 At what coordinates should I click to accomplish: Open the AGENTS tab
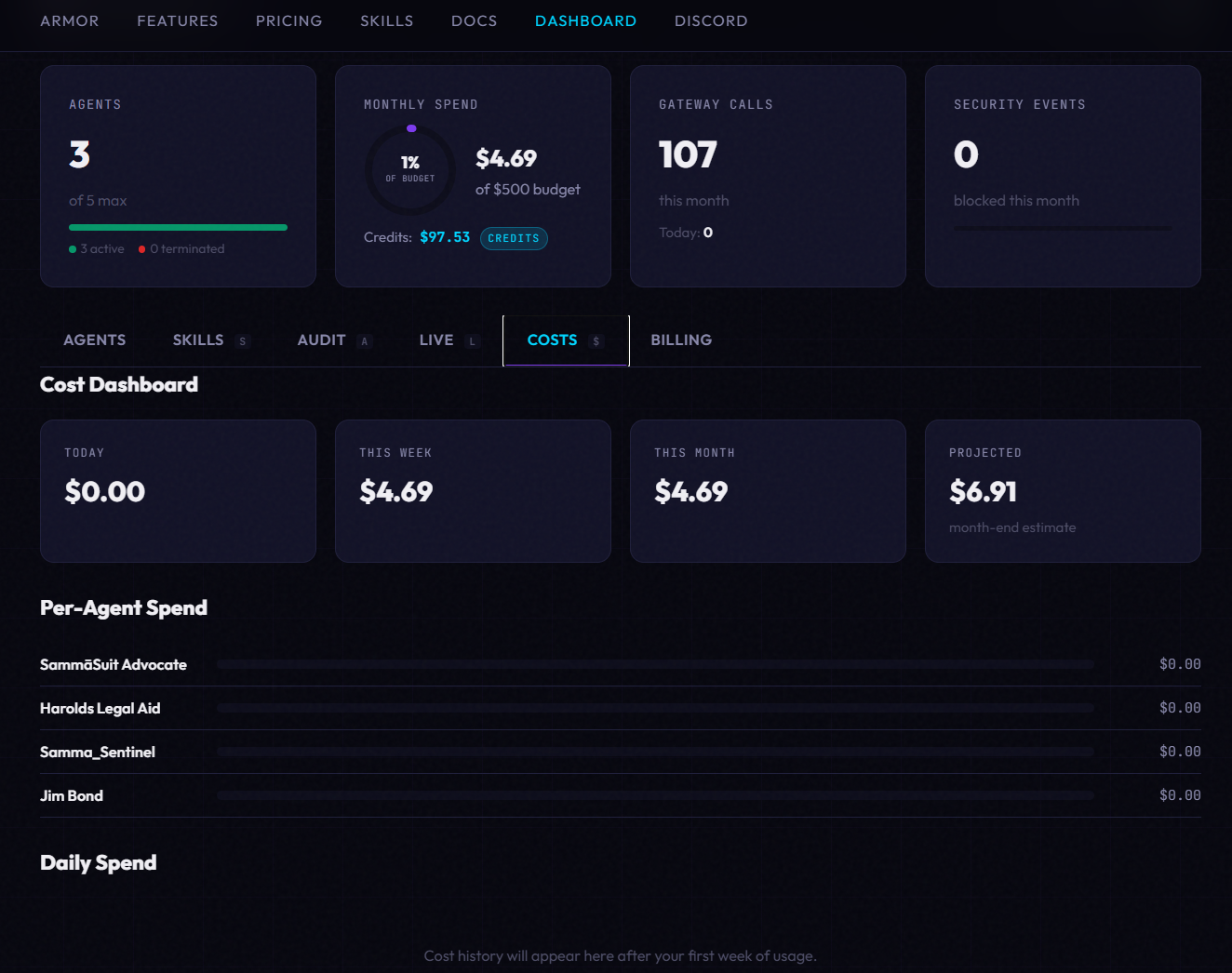[x=94, y=340]
